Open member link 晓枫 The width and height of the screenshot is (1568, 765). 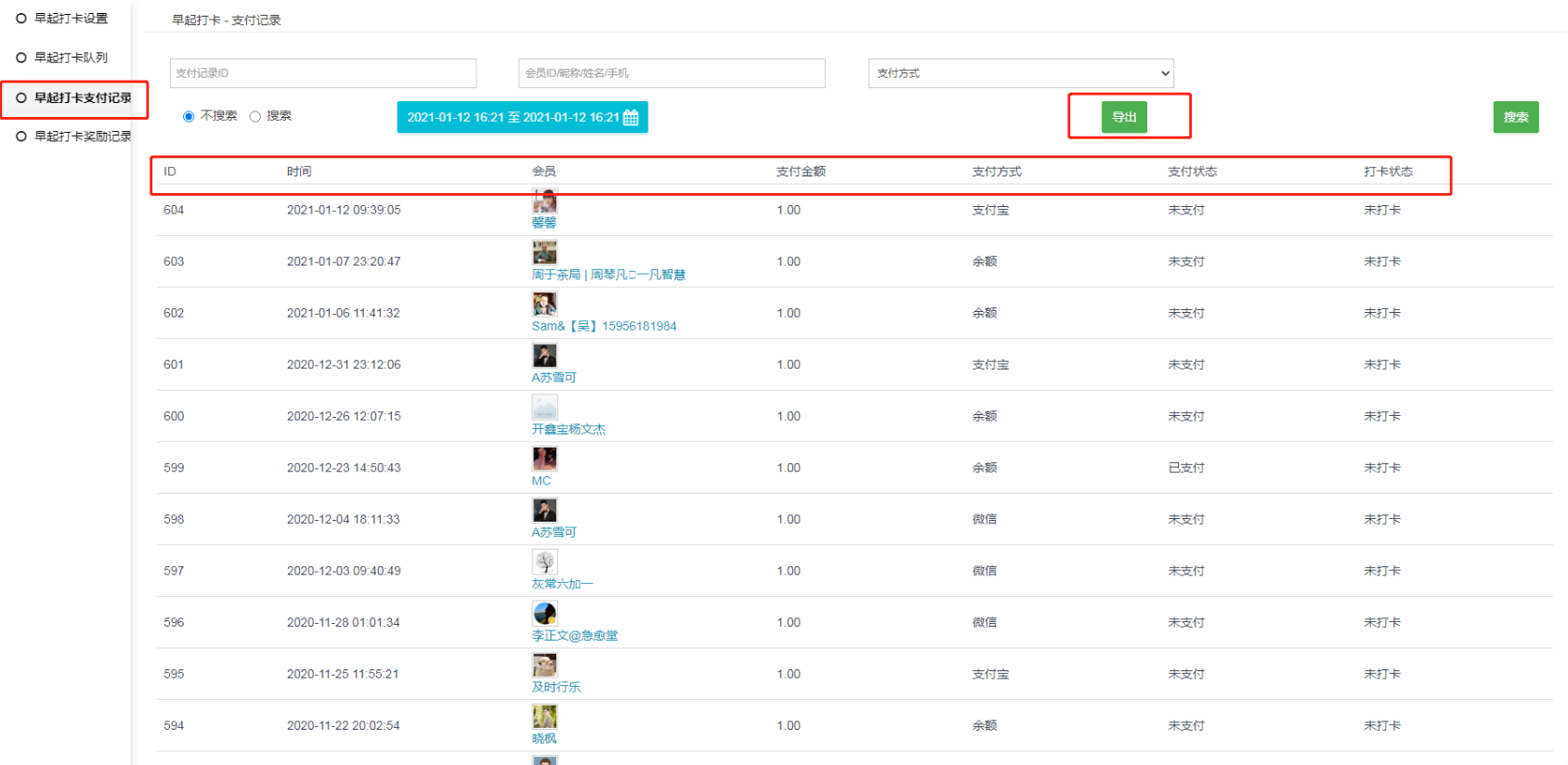tap(544, 739)
